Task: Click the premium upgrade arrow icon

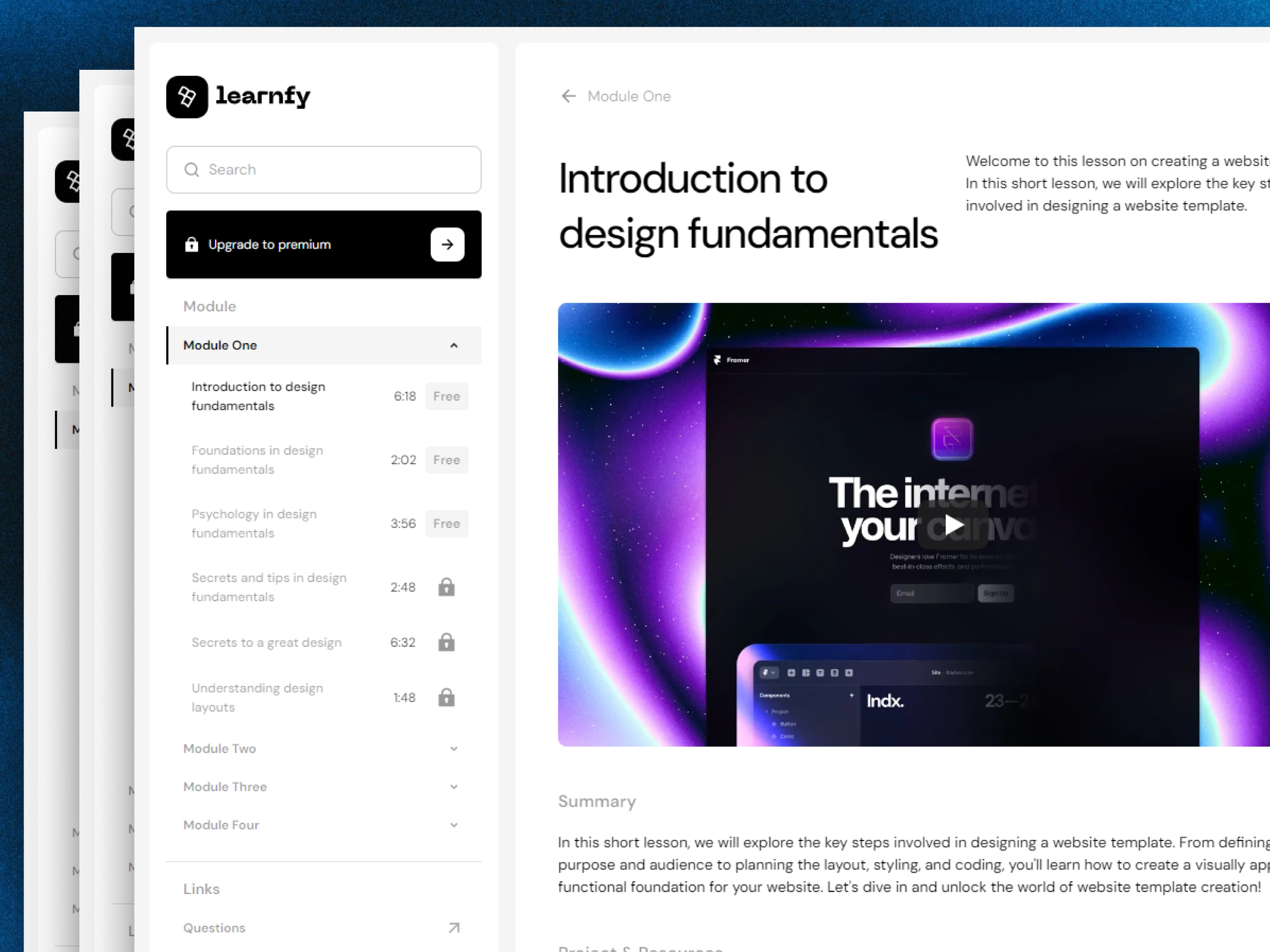Action: pos(448,244)
